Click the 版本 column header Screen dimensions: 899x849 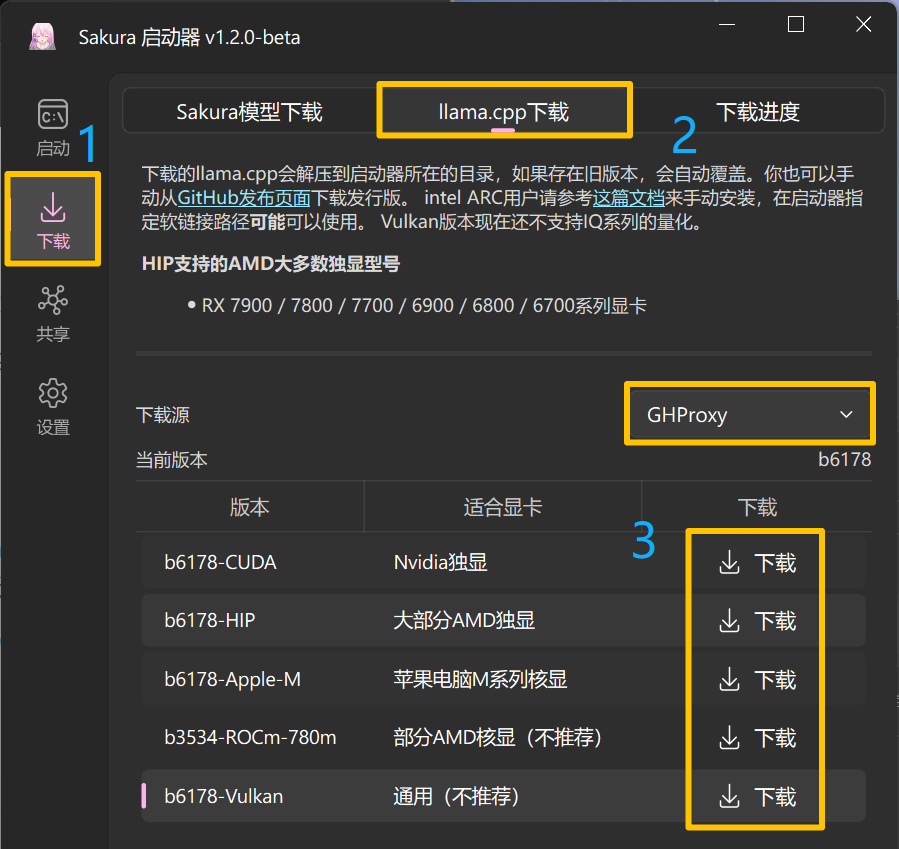click(x=249, y=508)
